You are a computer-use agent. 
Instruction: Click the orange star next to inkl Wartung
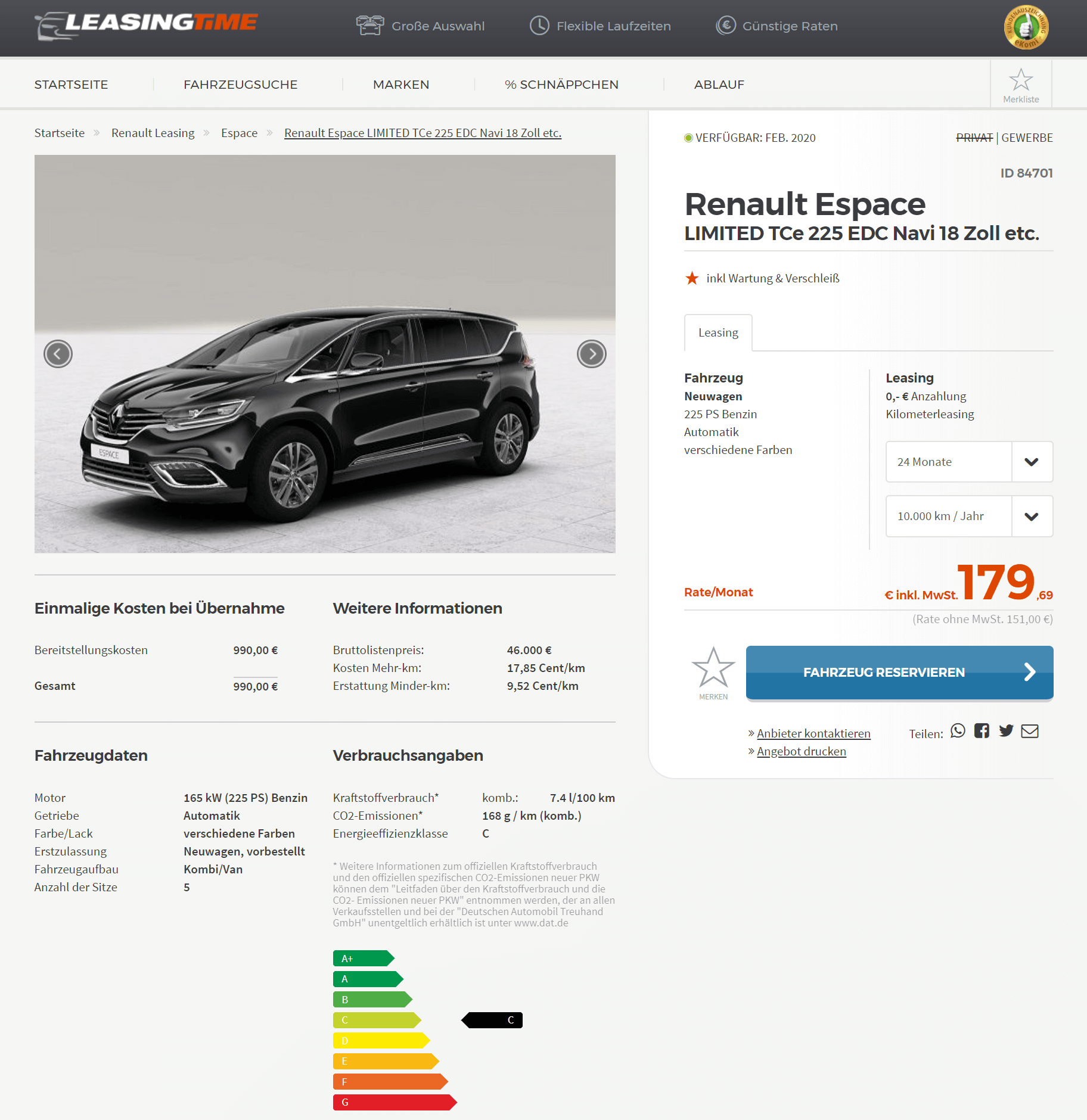point(692,278)
